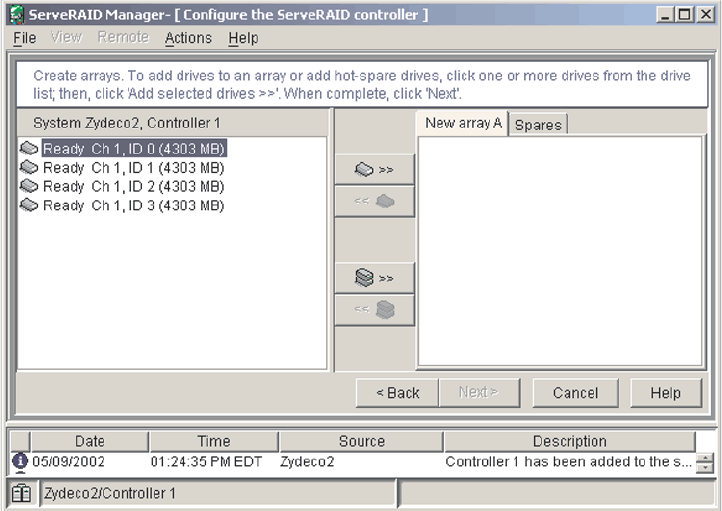The height and width of the screenshot is (511, 722).
Task: Click the Remove all drives << button
Action: [x=374, y=310]
